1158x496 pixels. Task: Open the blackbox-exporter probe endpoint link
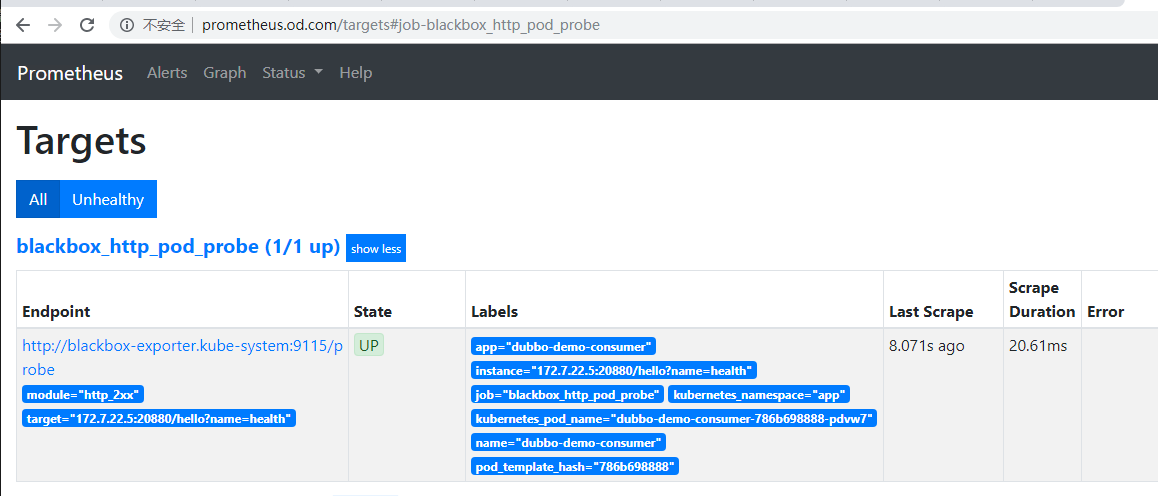click(182, 346)
